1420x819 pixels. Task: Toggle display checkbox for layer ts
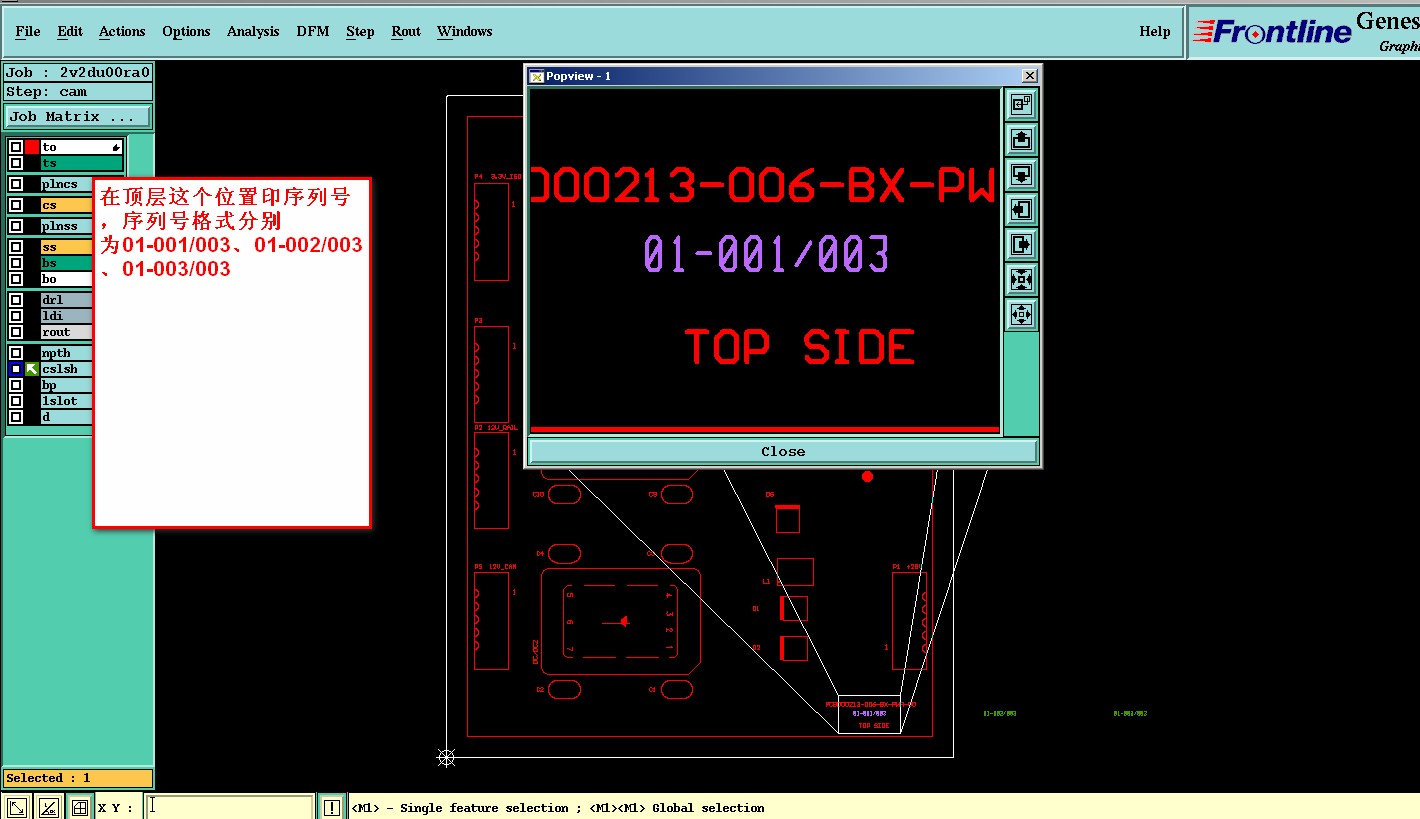coord(16,163)
